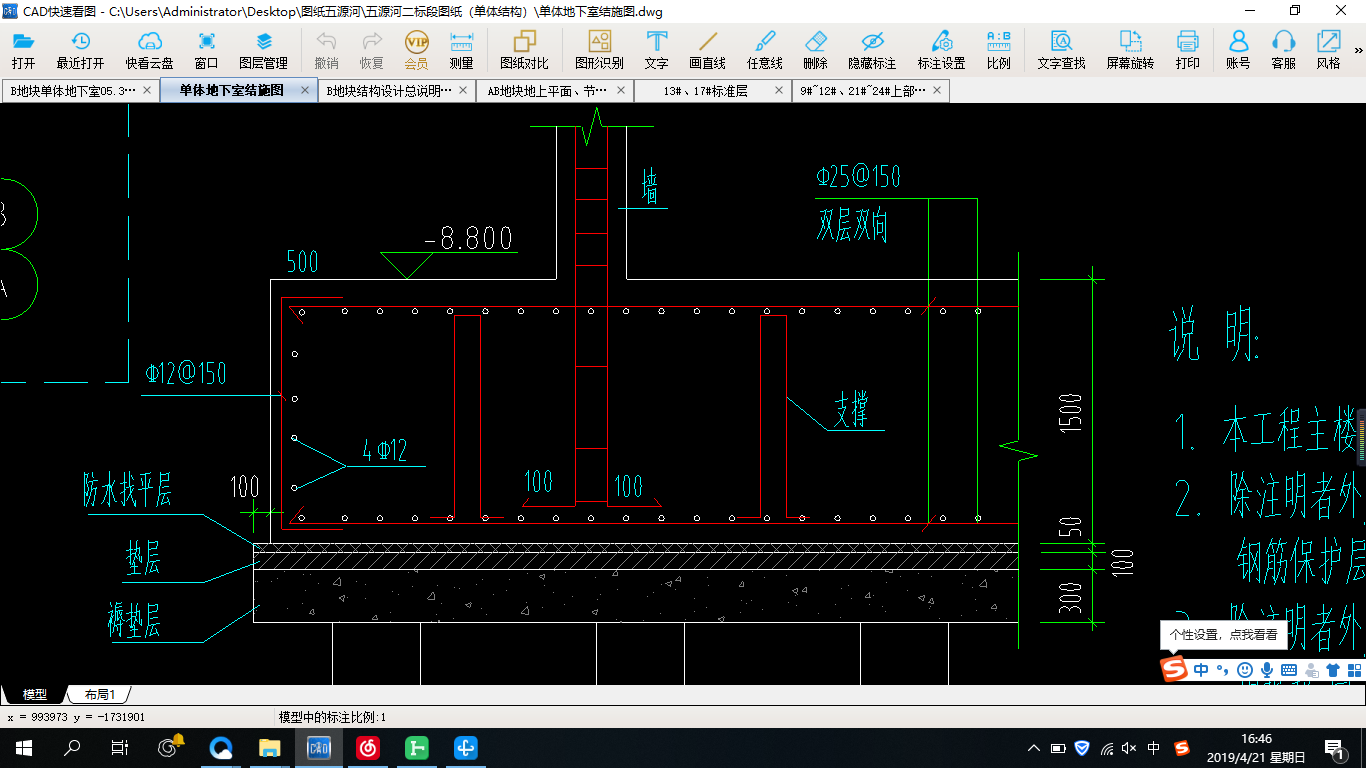Toggle Chinese/English mode 中 on Sogou bar
Image resolution: width=1366 pixels, height=768 pixels.
[1201, 669]
